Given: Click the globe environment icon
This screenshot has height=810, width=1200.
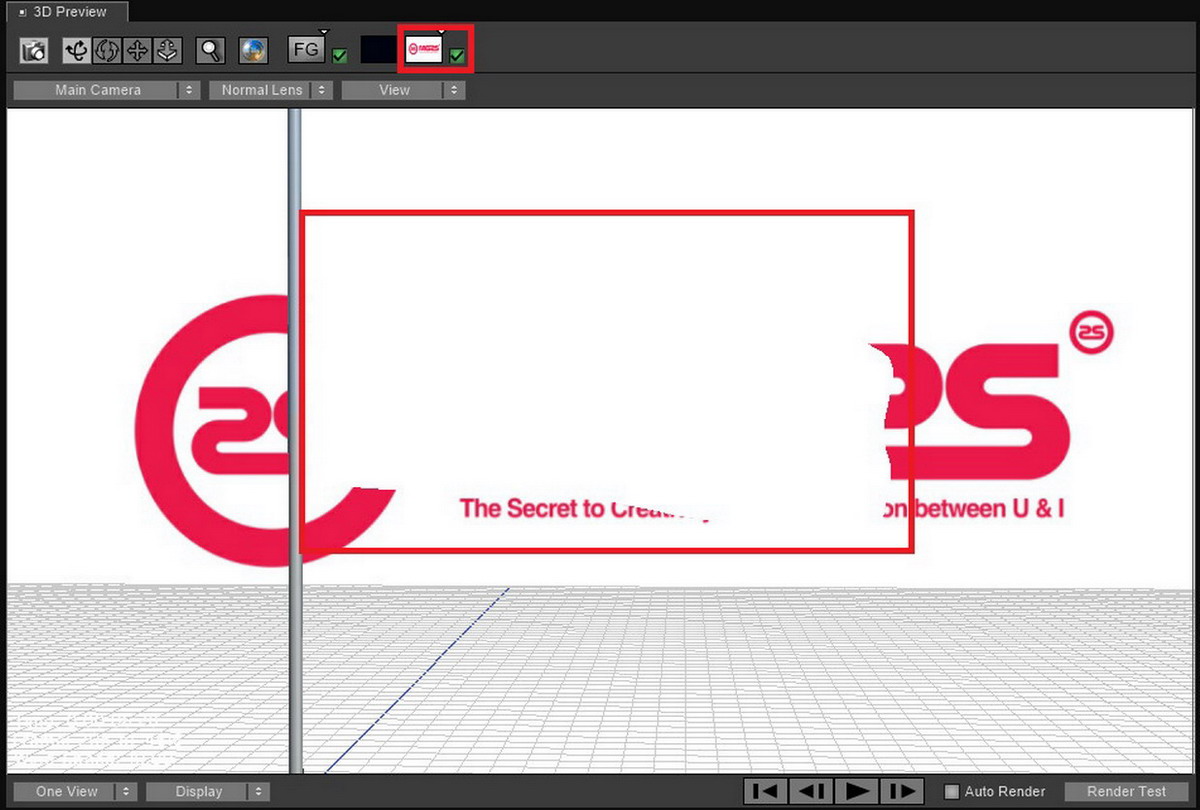Looking at the screenshot, I should [x=253, y=50].
